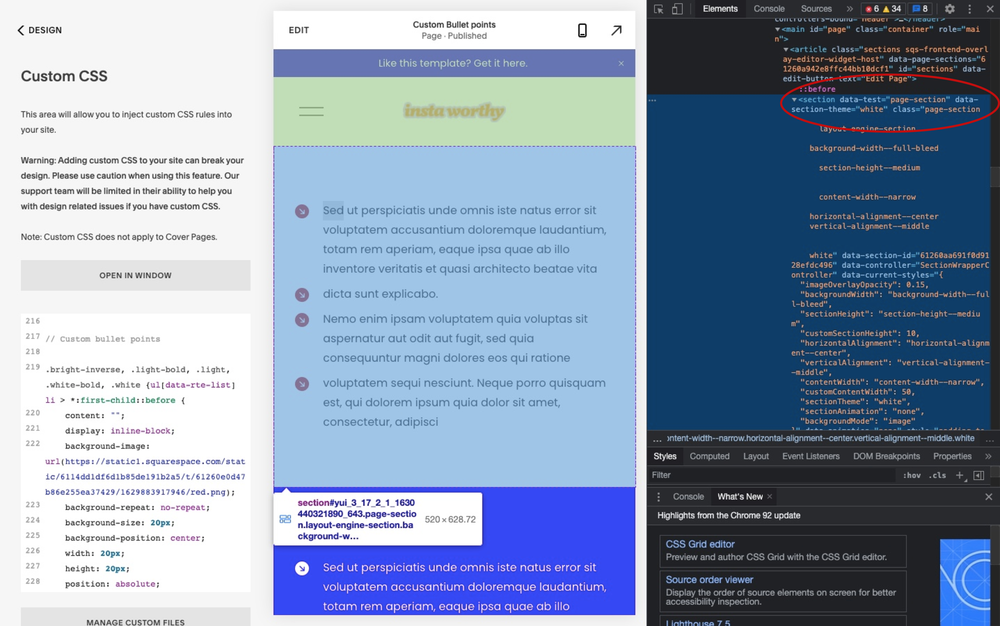Open more Styles tabs with the chevron
1000x626 pixels.
(x=988, y=456)
